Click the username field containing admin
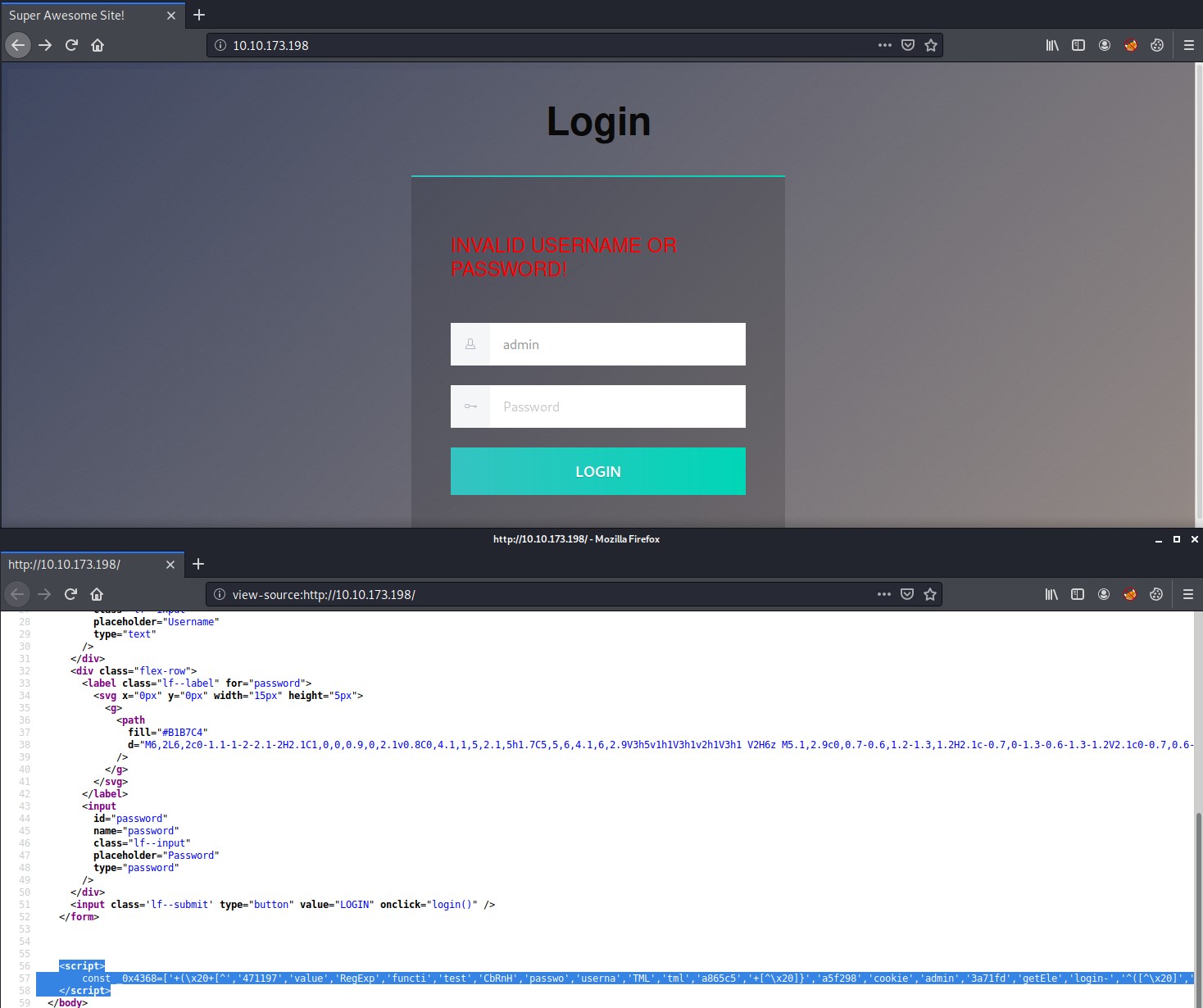 coord(618,344)
